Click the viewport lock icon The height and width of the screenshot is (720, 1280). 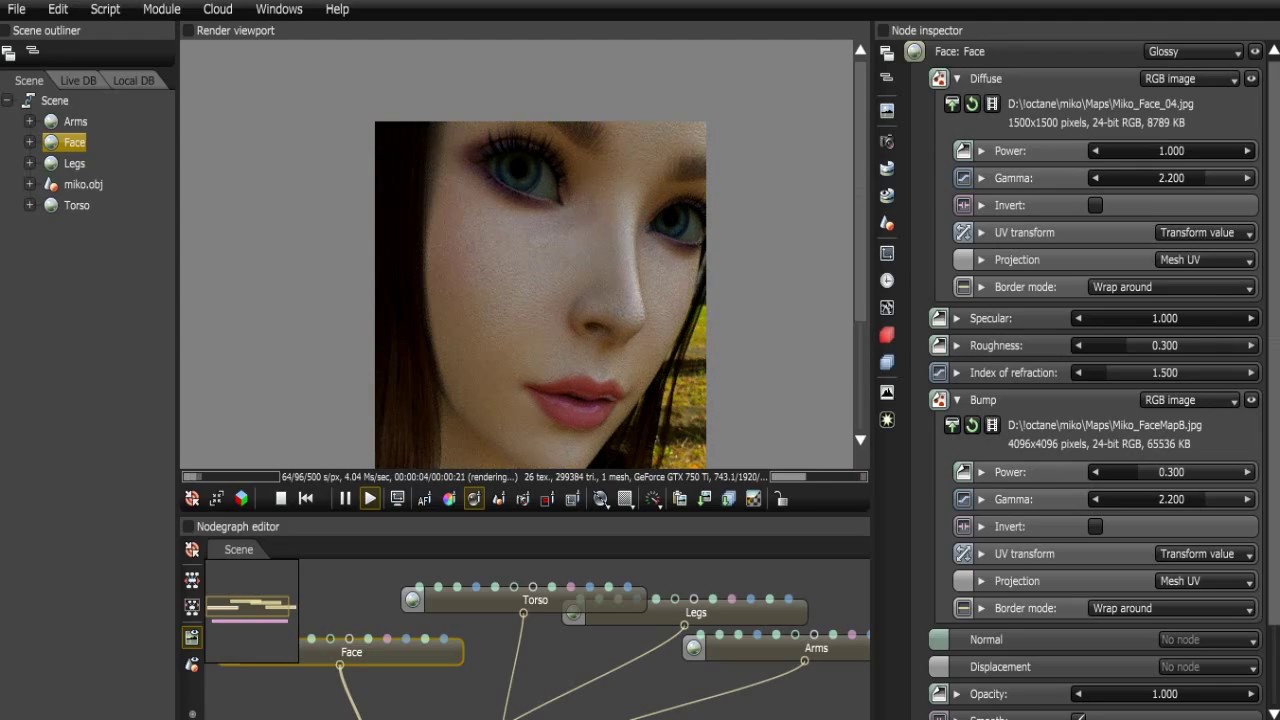pos(781,499)
